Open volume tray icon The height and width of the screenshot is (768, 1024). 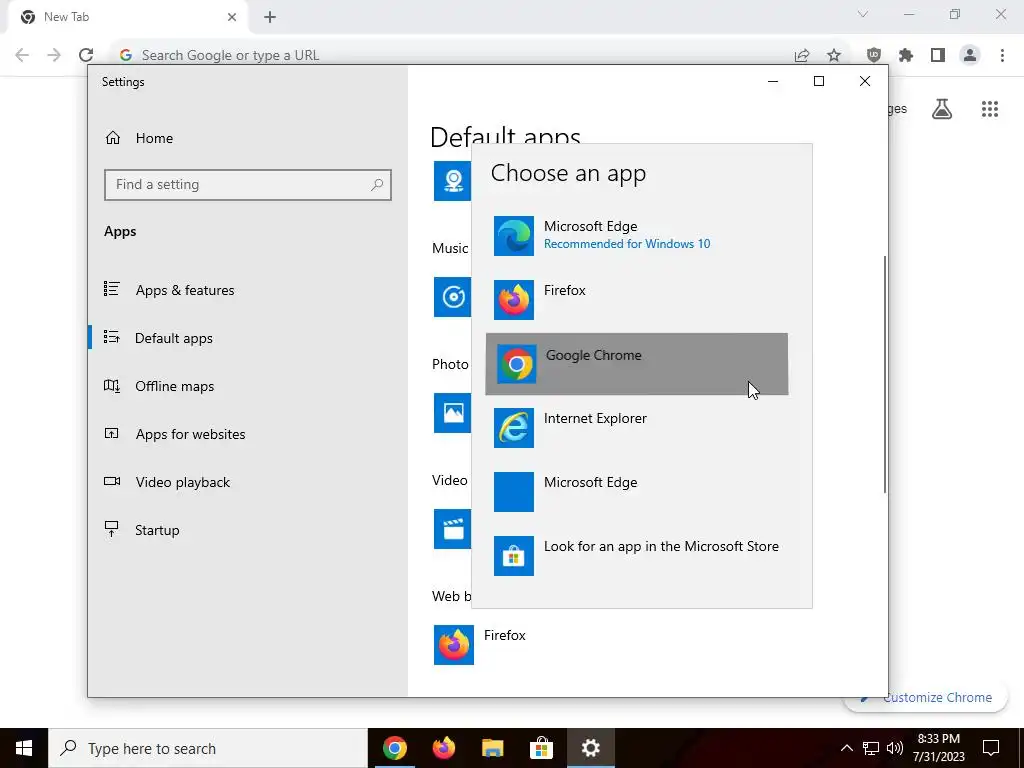click(x=895, y=748)
